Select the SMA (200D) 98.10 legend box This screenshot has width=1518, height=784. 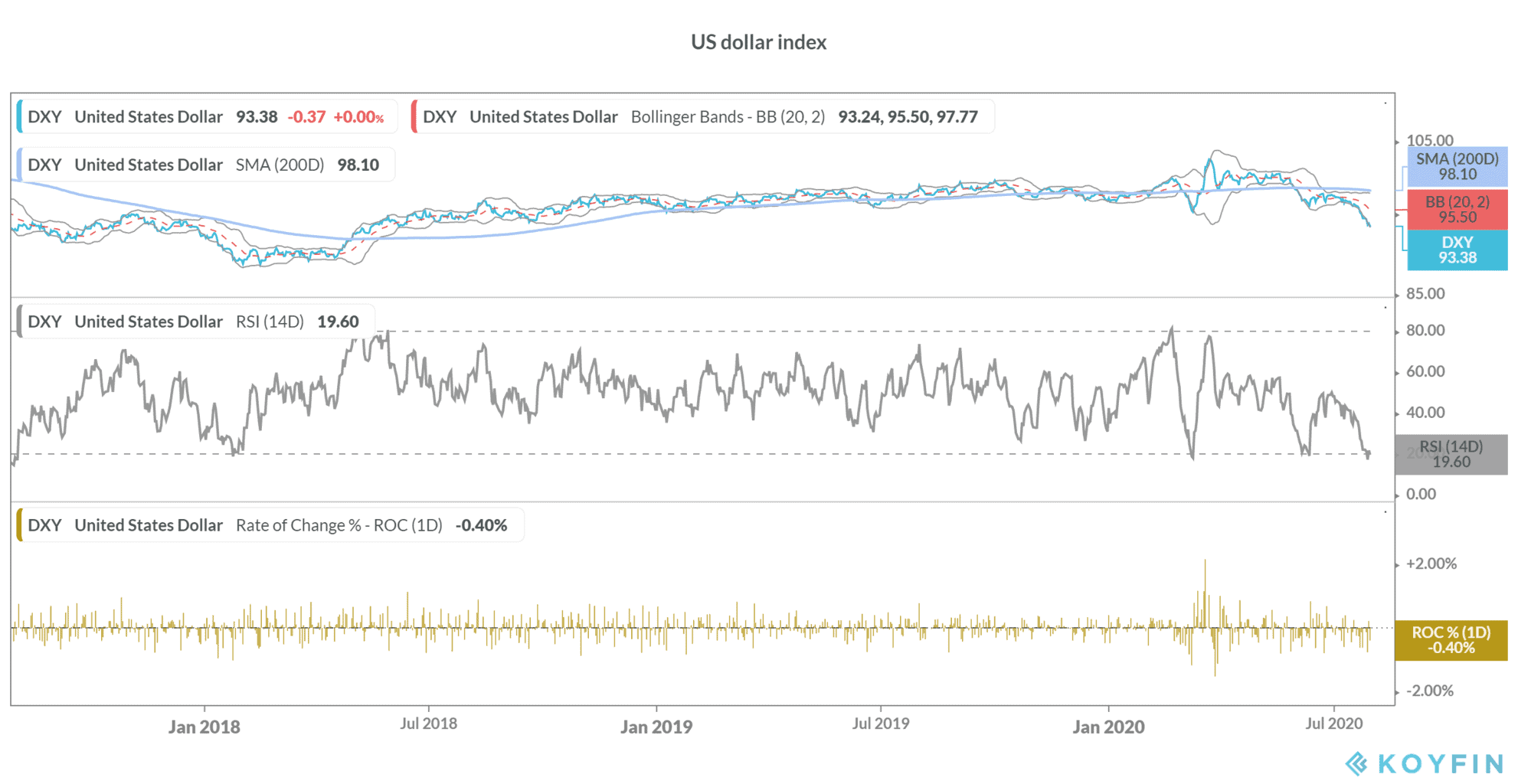206,165
